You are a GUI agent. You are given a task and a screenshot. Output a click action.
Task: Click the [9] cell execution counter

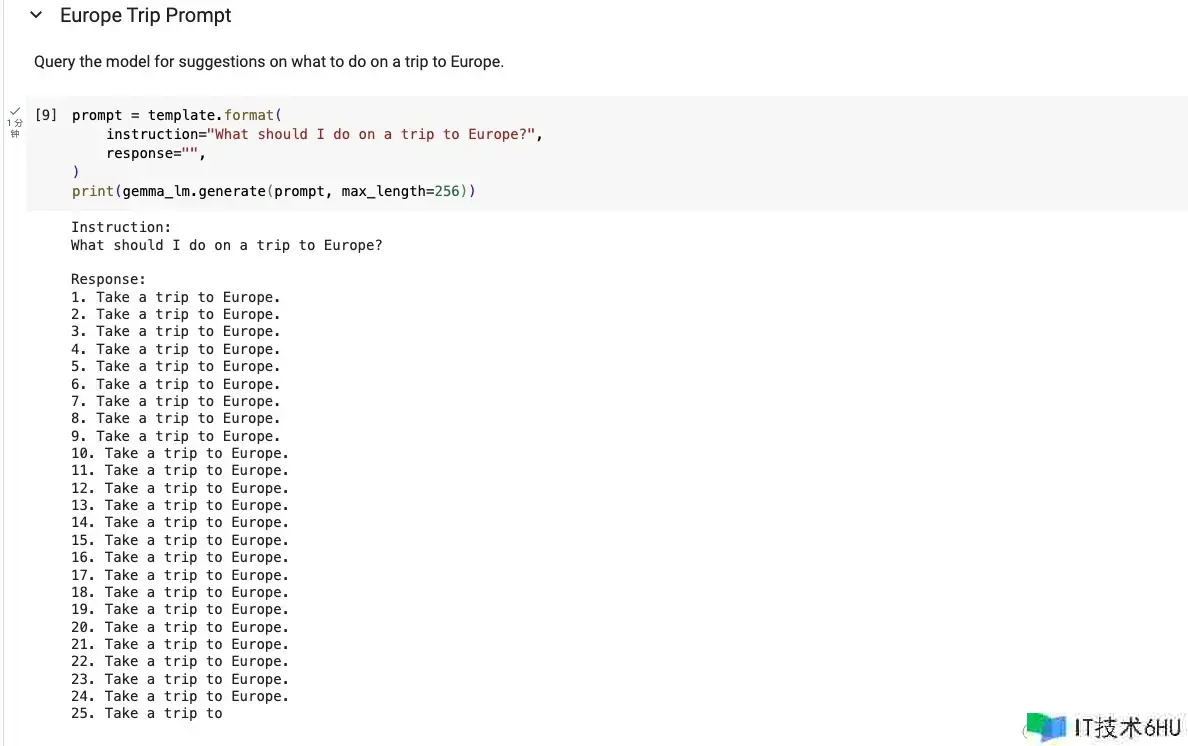(x=46, y=115)
